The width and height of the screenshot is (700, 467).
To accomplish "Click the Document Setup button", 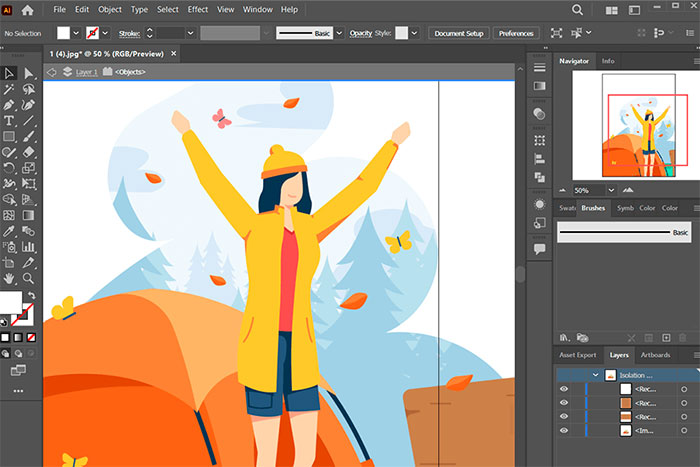I will [458, 33].
